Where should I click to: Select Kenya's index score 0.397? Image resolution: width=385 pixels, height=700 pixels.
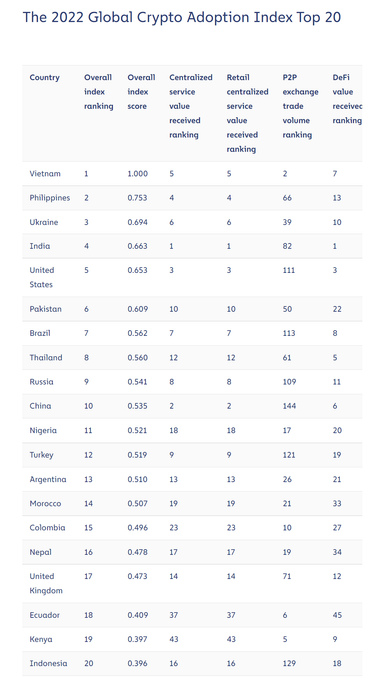point(137,639)
